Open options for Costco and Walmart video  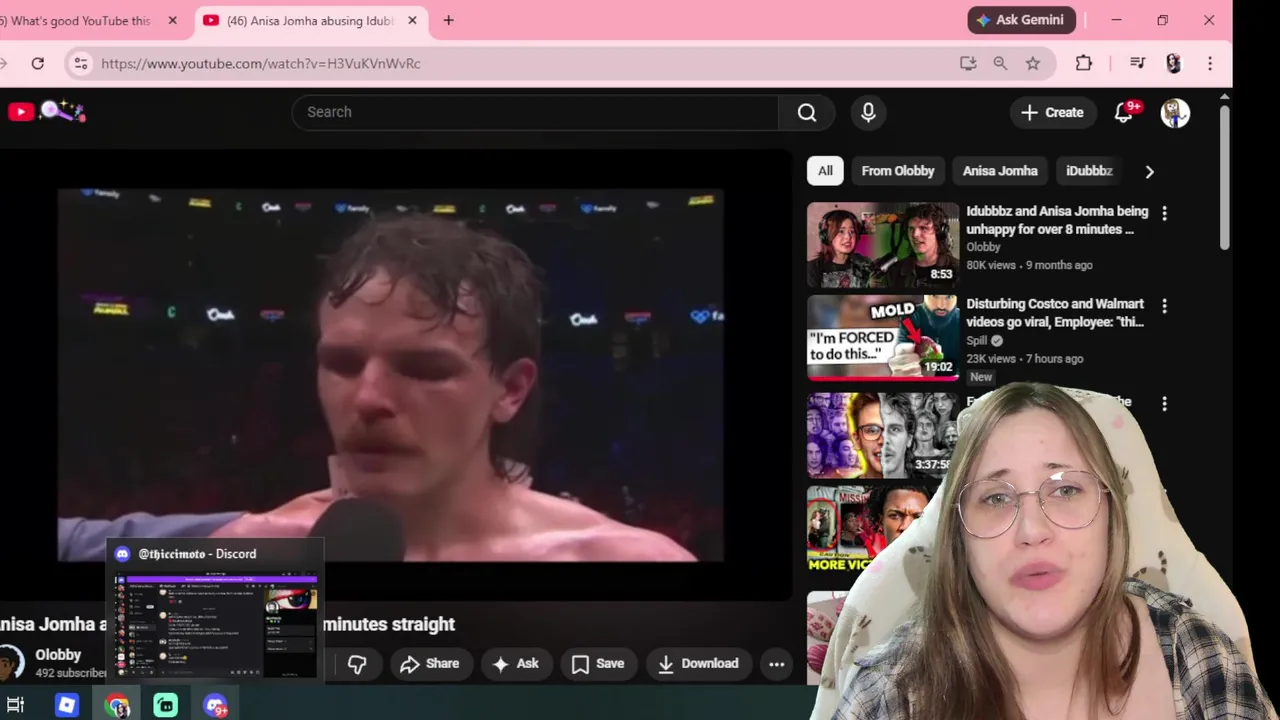click(1164, 306)
